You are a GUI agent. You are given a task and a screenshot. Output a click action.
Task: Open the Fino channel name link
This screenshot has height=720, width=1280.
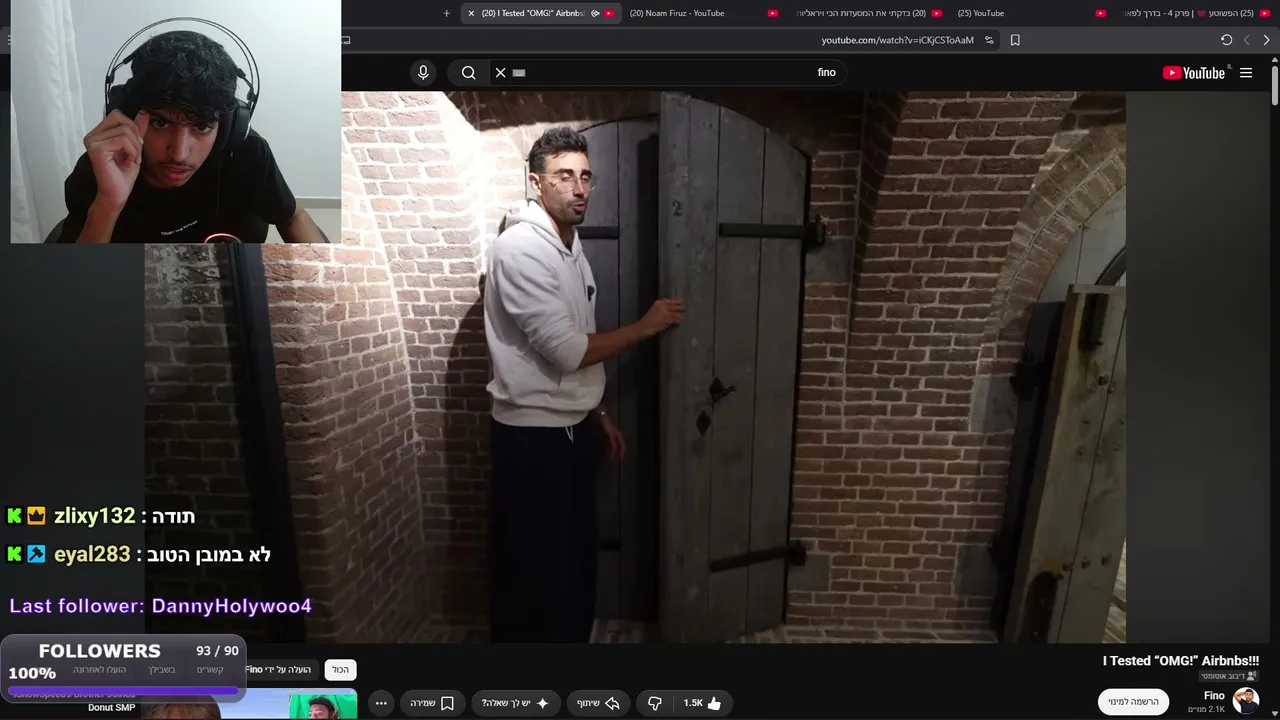[1214, 695]
